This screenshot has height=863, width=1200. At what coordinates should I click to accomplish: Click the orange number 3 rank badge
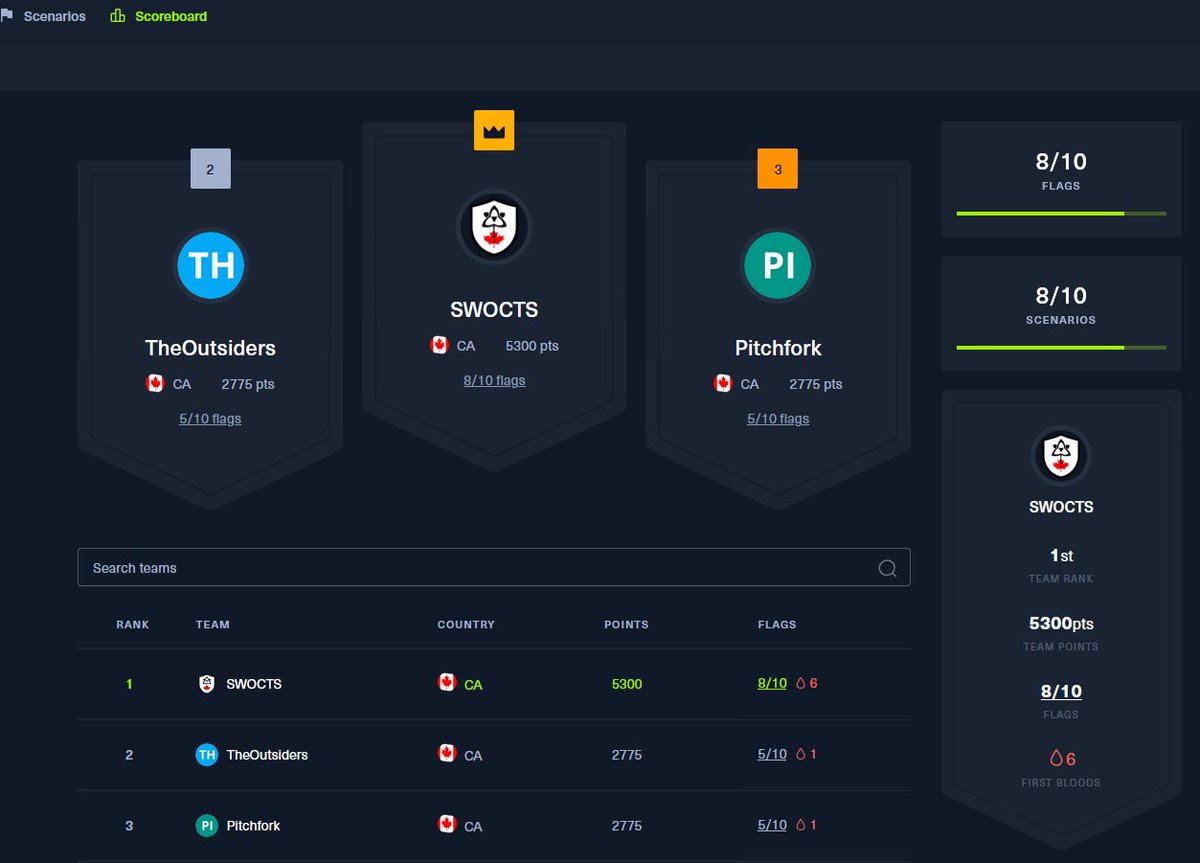pyautogui.click(x=778, y=169)
